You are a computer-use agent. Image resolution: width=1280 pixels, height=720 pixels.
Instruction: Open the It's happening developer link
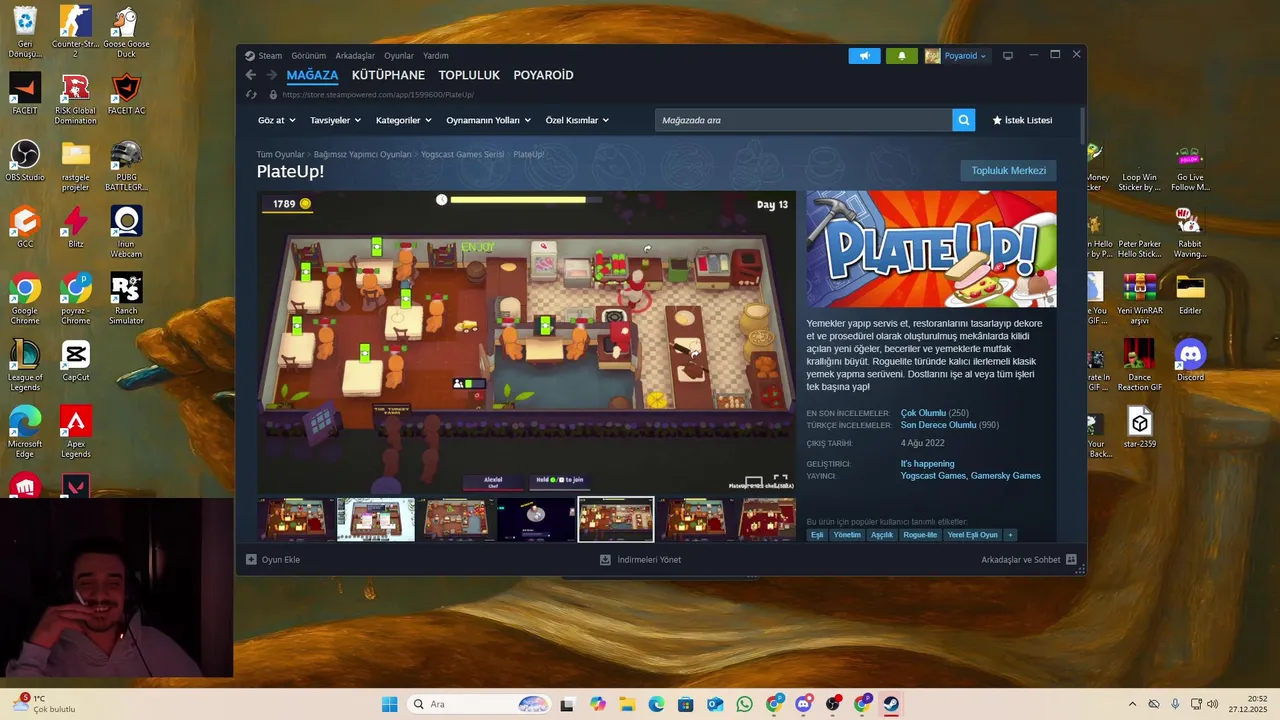(927, 464)
